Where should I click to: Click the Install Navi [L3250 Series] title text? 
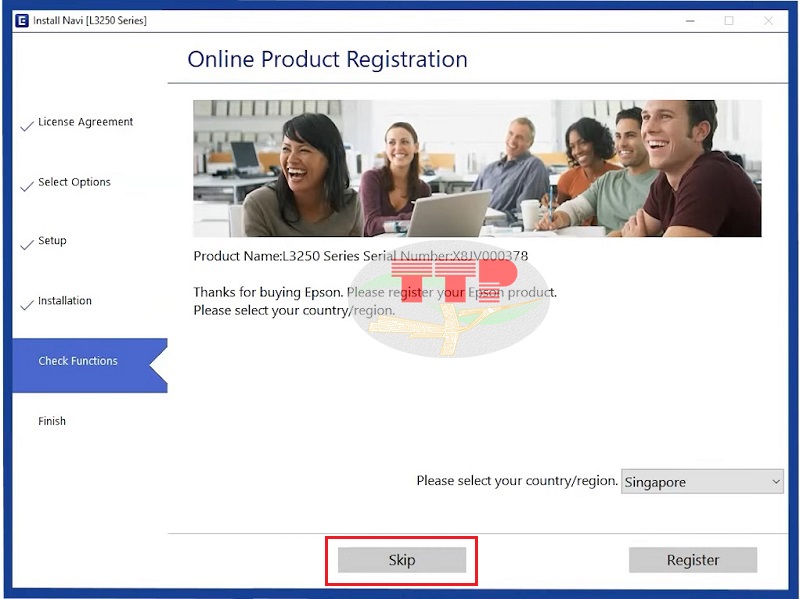click(90, 20)
